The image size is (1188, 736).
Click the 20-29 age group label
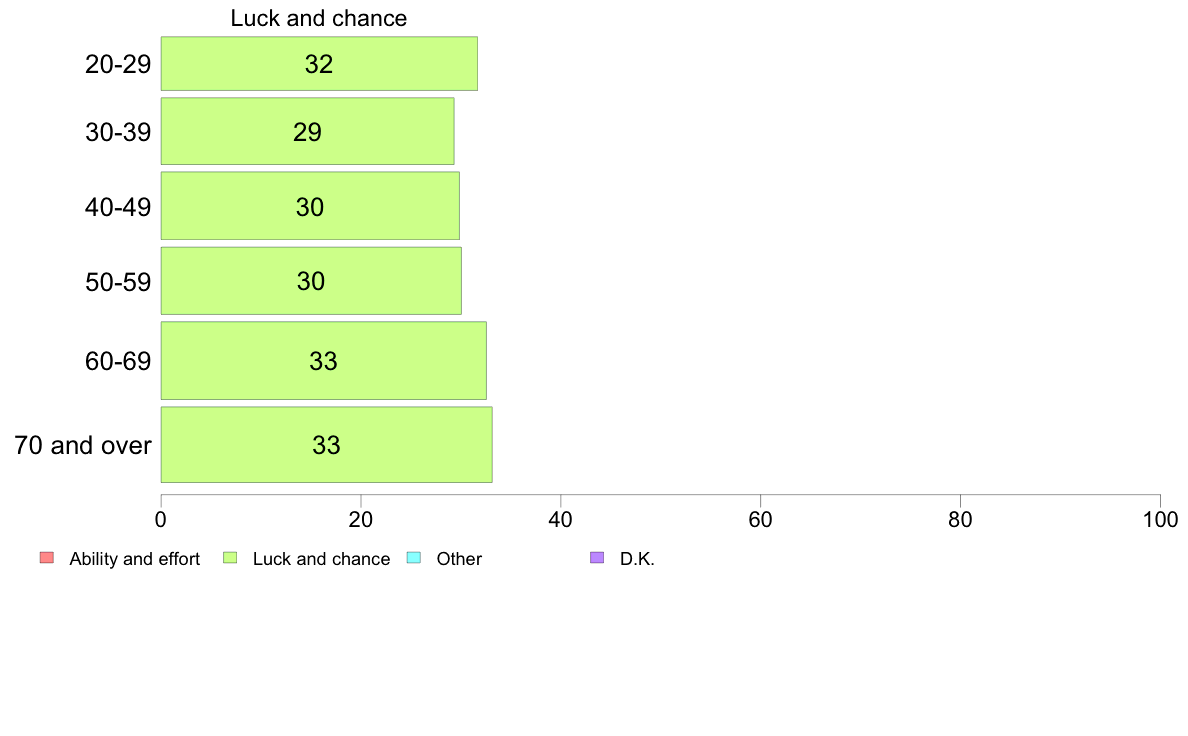(118, 64)
